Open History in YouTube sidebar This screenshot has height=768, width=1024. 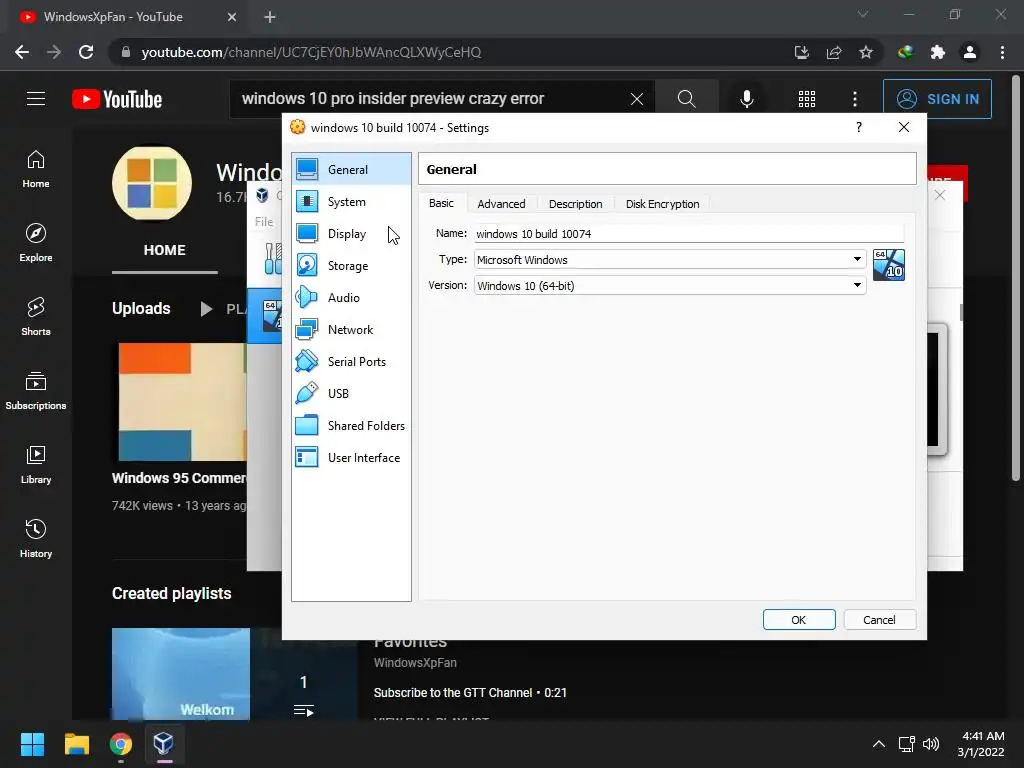[36, 538]
